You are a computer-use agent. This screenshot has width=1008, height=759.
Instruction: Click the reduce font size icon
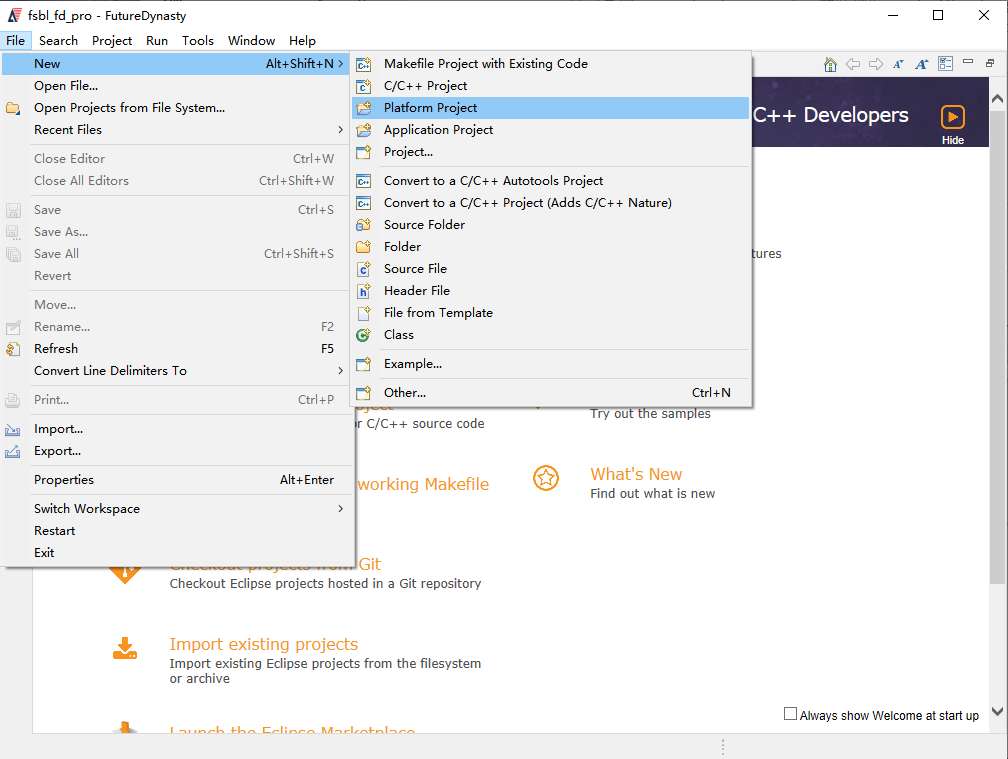(x=898, y=64)
